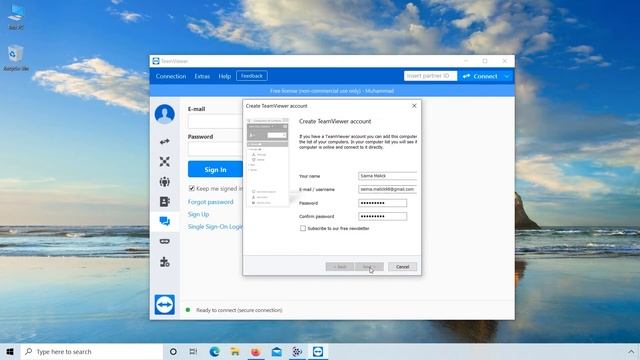Open the Sign Up link

198,214
